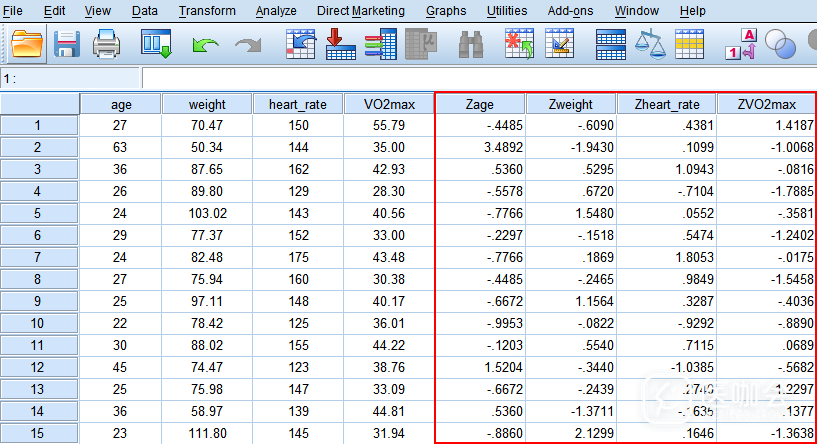This screenshot has height=444, width=817.
Task: Toggle value labels display icon
Action: 743,44
